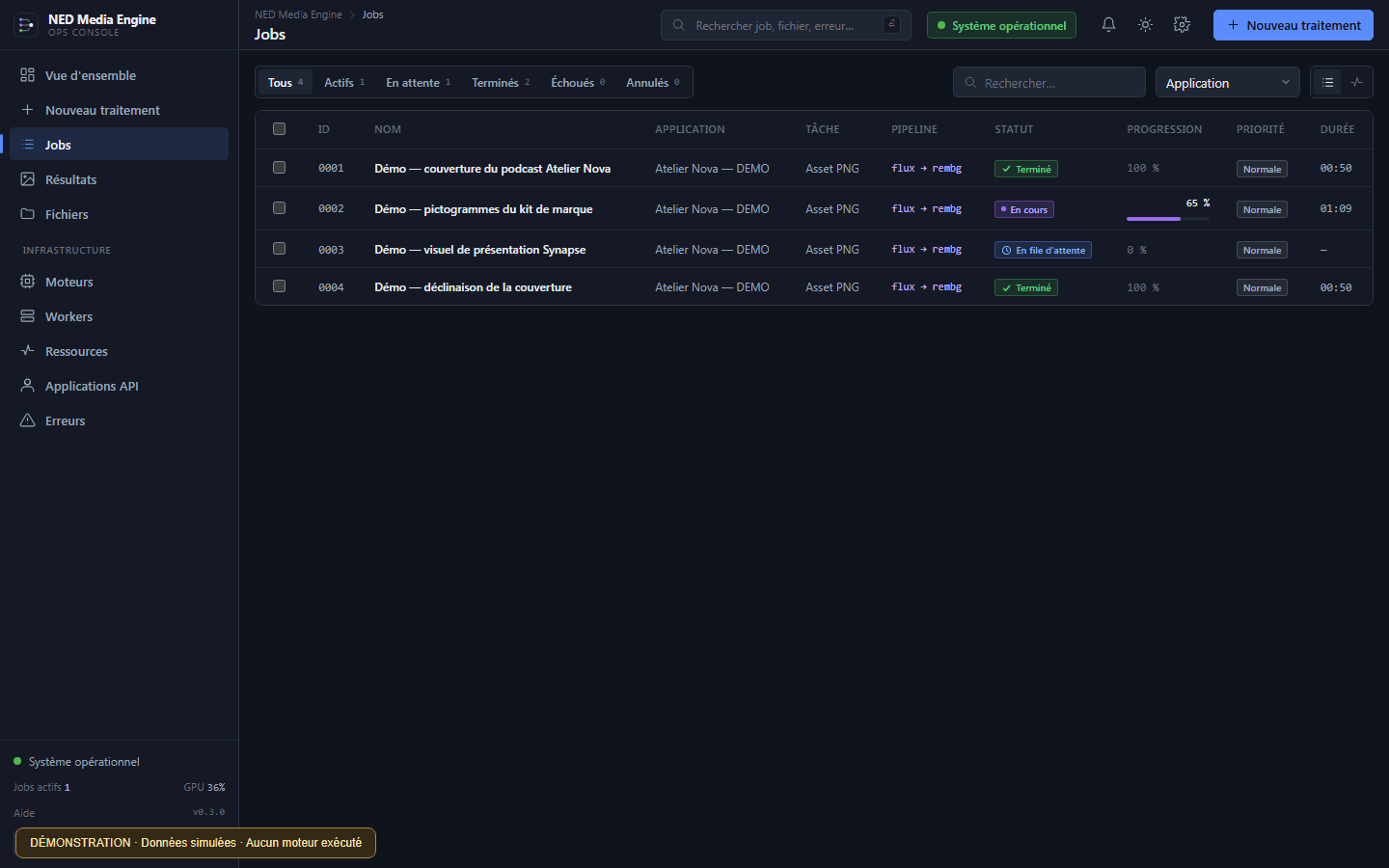Switch to list view icon

click(1327, 83)
